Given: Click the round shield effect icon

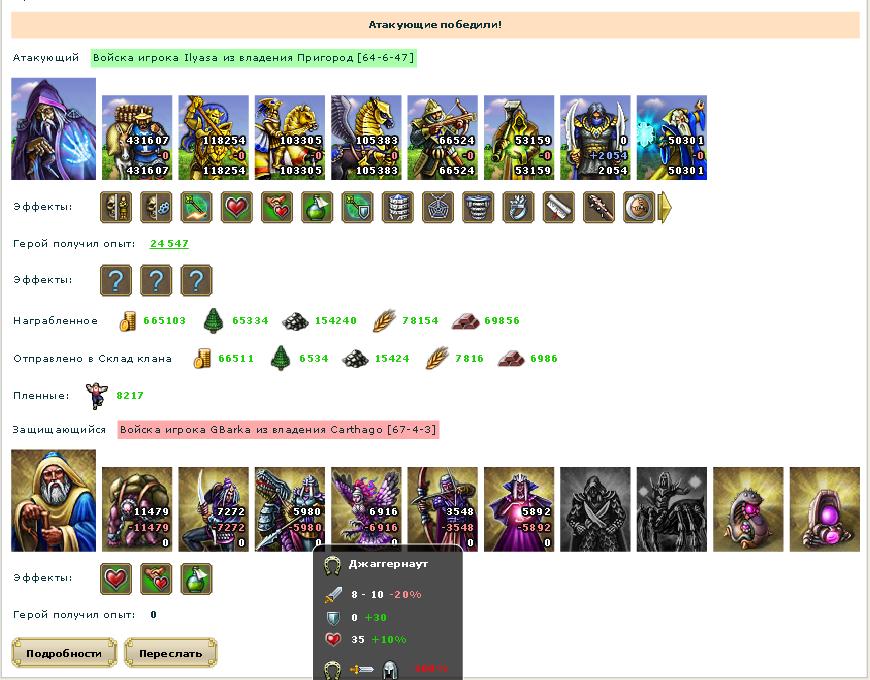Looking at the screenshot, I should (639, 207).
